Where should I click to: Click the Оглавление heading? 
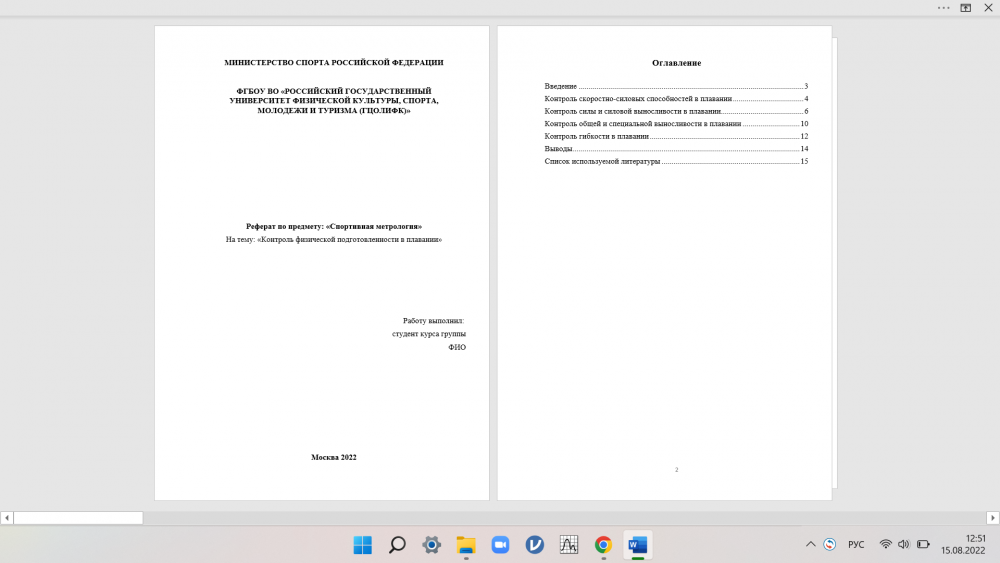point(676,62)
